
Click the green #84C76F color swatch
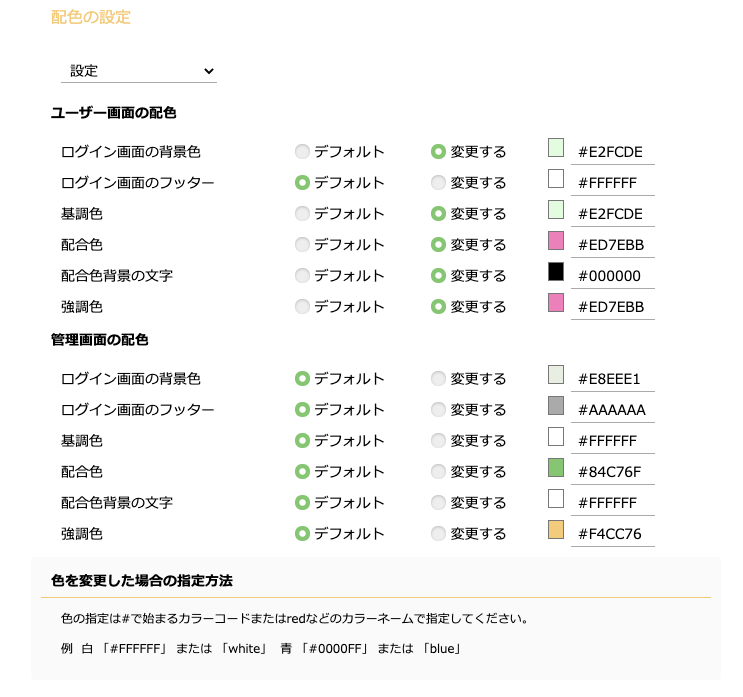[556, 468]
